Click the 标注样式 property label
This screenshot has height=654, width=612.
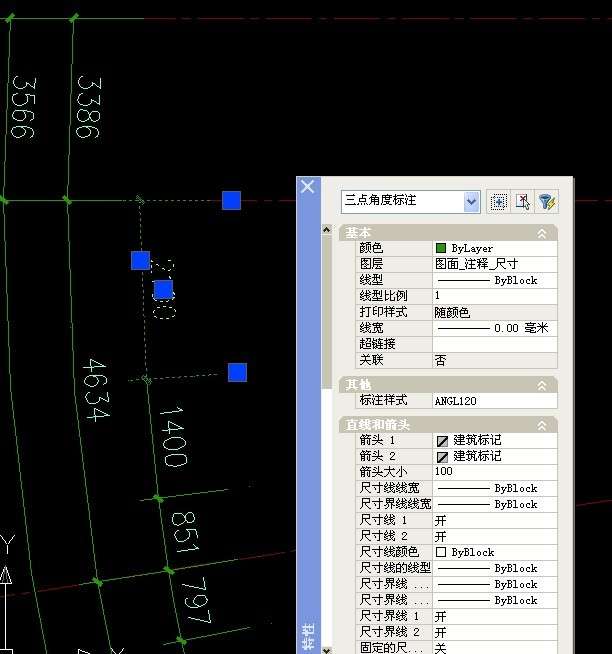383,401
